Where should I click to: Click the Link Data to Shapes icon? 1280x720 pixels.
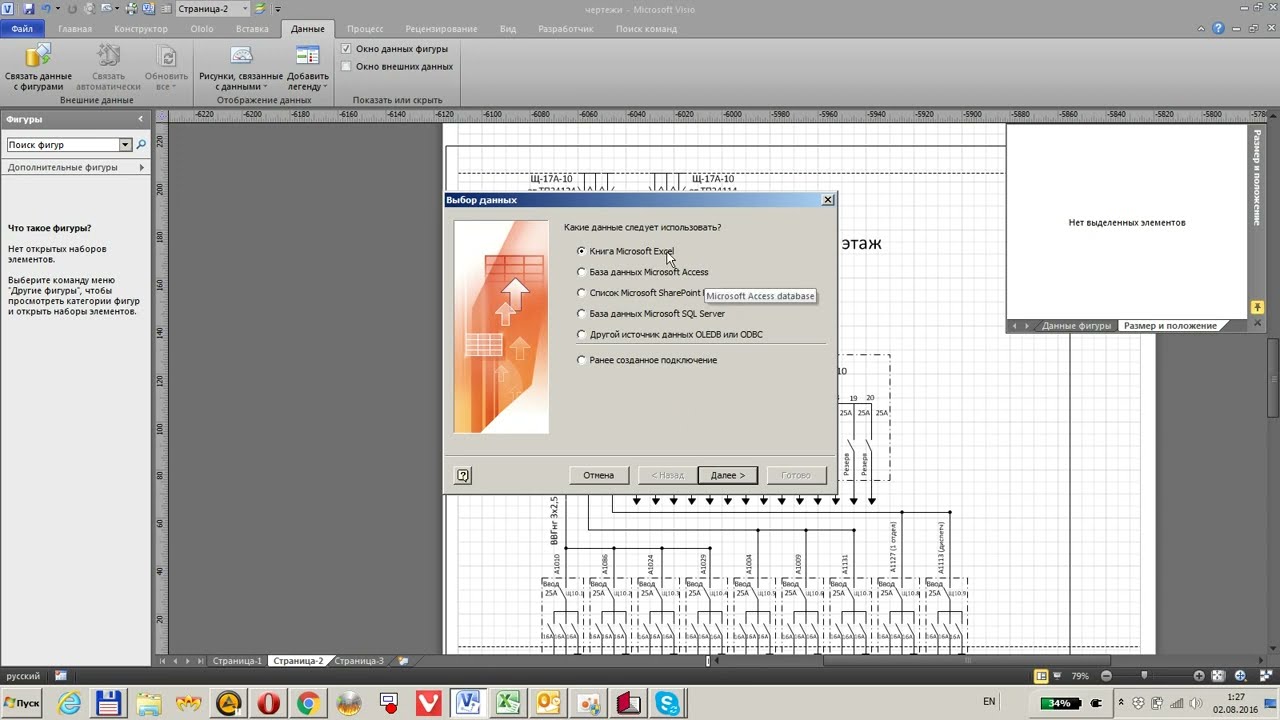pos(38,56)
